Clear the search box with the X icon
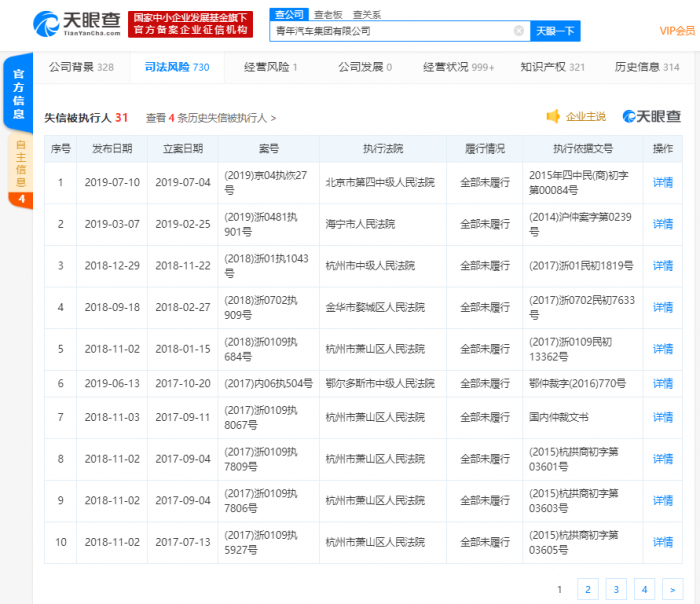Screen dimensions: 700x604 (x=518, y=31)
